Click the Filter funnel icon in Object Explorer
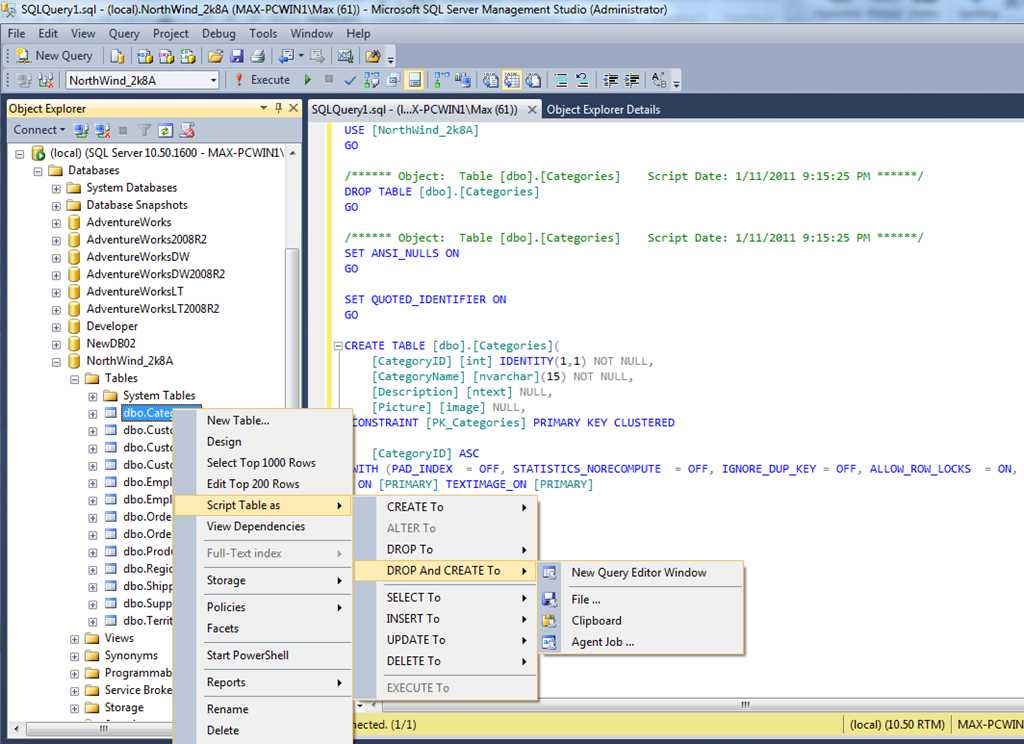Image resolution: width=1024 pixels, height=744 pixels. (x=144, y=130)
